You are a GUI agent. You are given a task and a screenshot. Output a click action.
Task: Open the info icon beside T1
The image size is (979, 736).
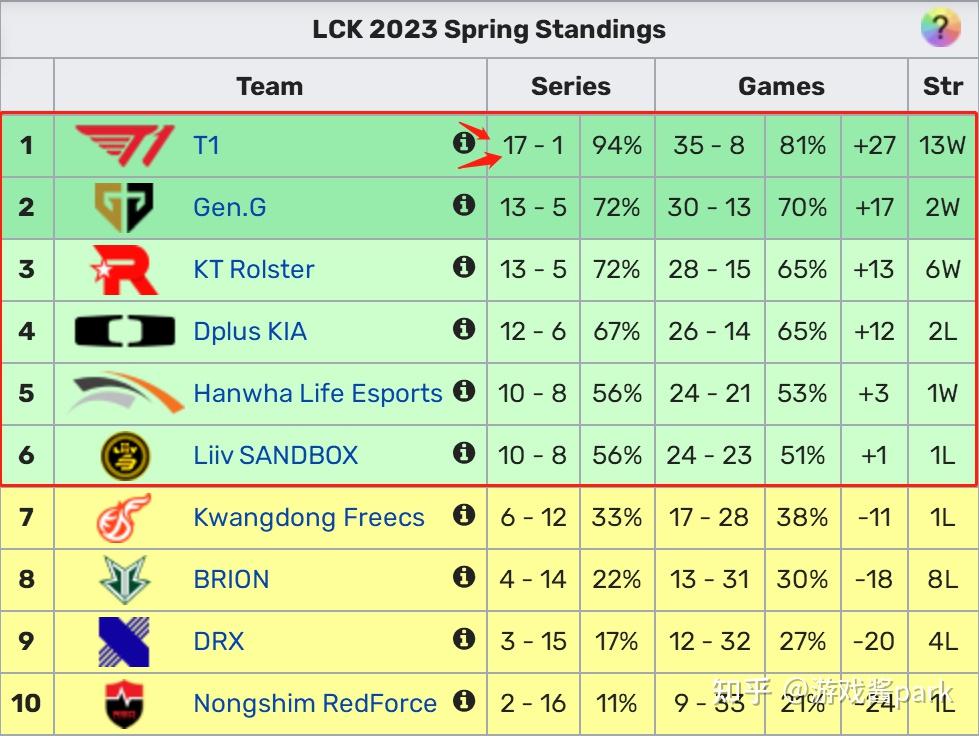[x=463, y=144]
